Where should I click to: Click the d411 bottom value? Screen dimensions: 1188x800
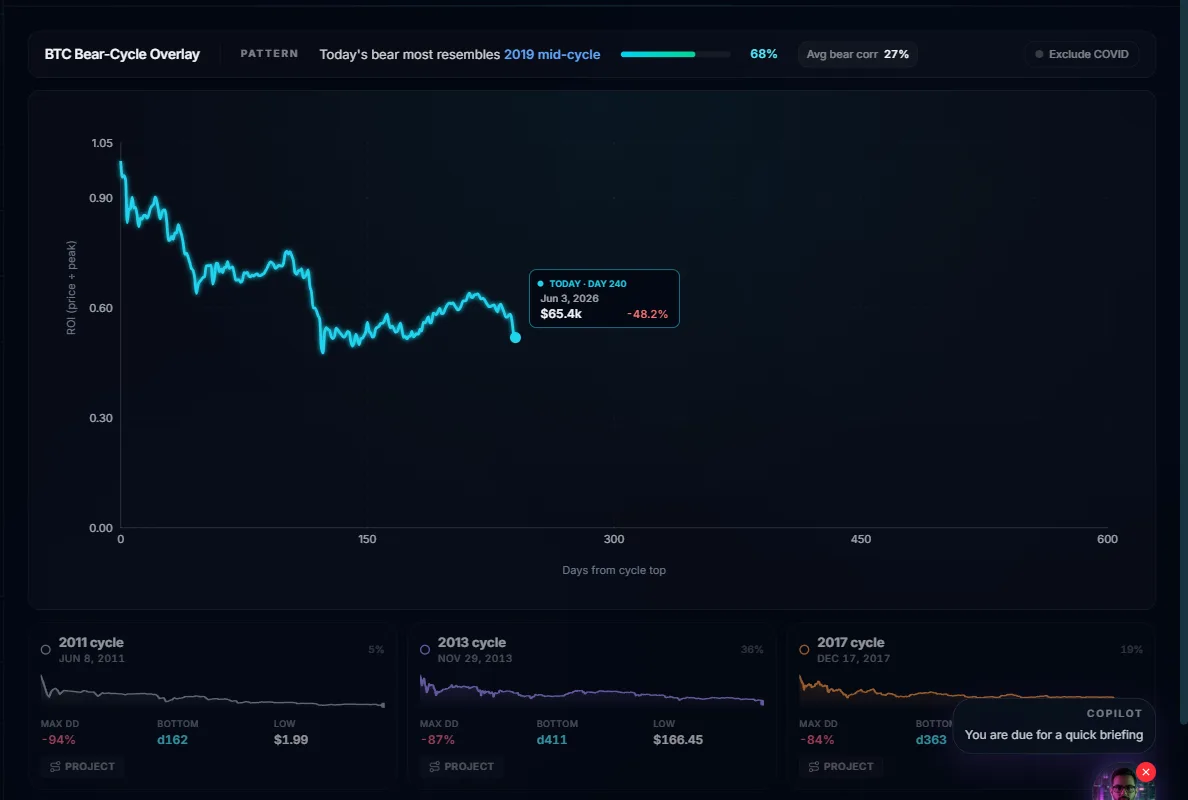coord(552,740)
